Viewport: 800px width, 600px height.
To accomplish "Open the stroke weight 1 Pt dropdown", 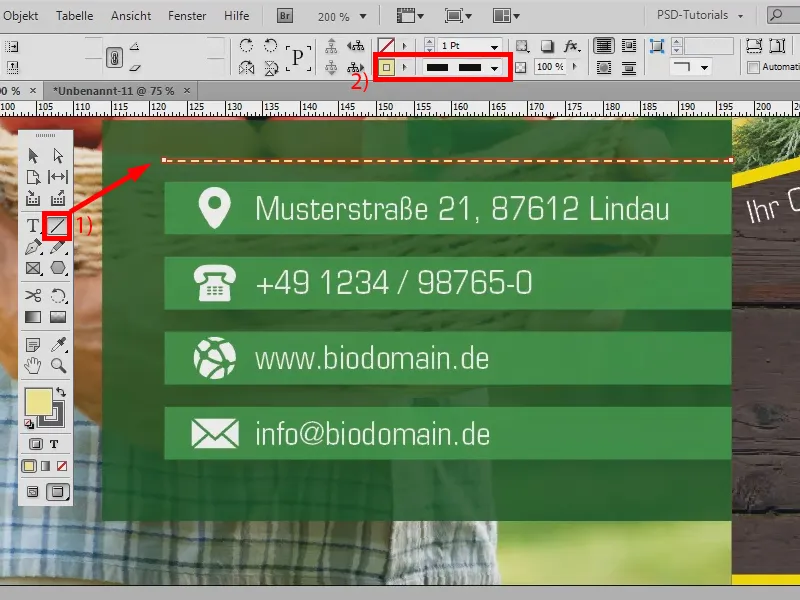I will pyautogui.click(x=494, y=46).
